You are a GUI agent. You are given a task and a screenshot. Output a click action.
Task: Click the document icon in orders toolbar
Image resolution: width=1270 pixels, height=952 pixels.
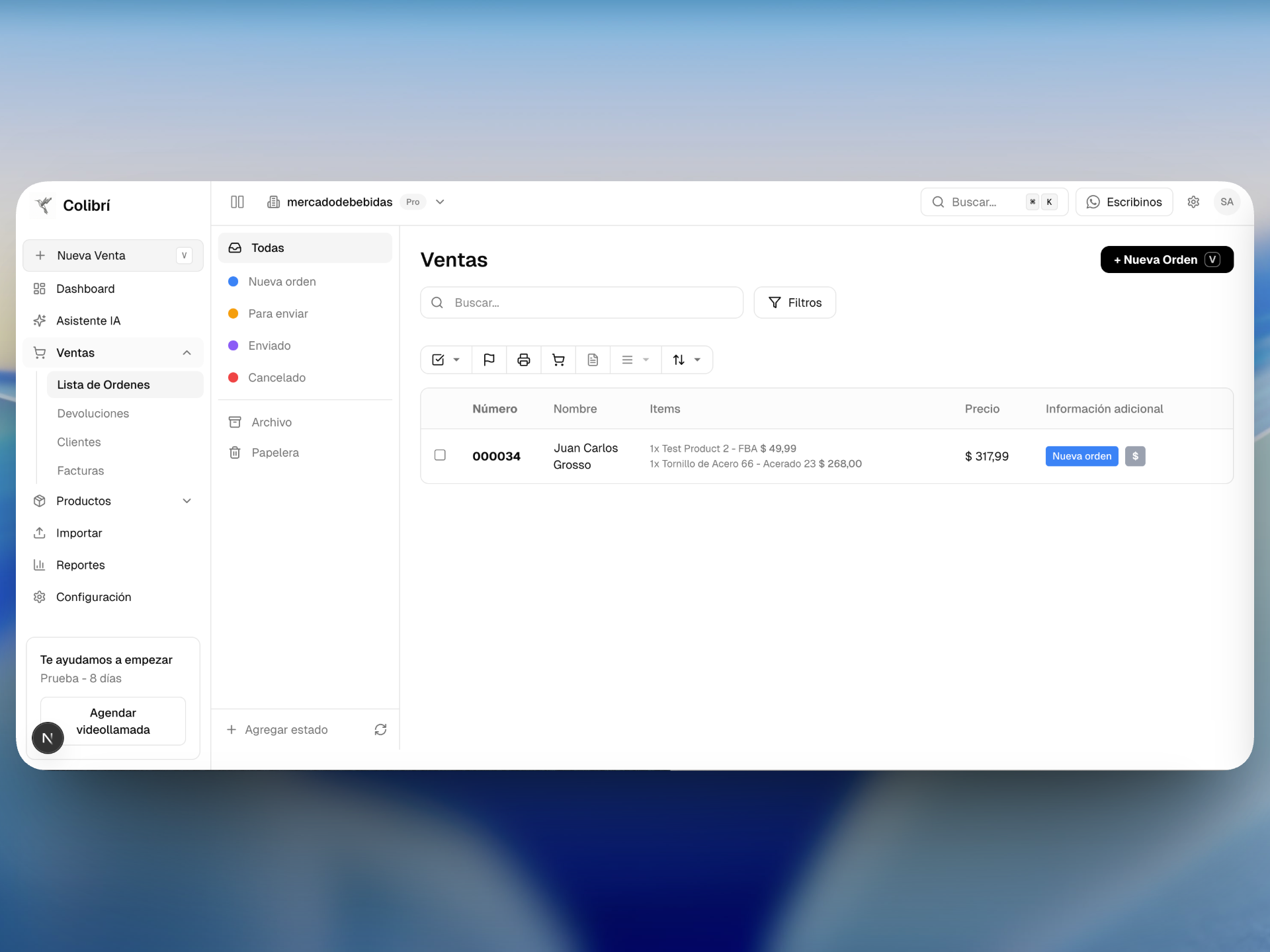pos(593,360)
